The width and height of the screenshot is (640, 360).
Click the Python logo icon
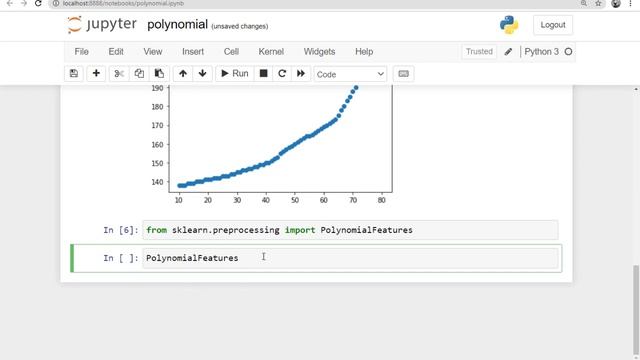point(509,25)
